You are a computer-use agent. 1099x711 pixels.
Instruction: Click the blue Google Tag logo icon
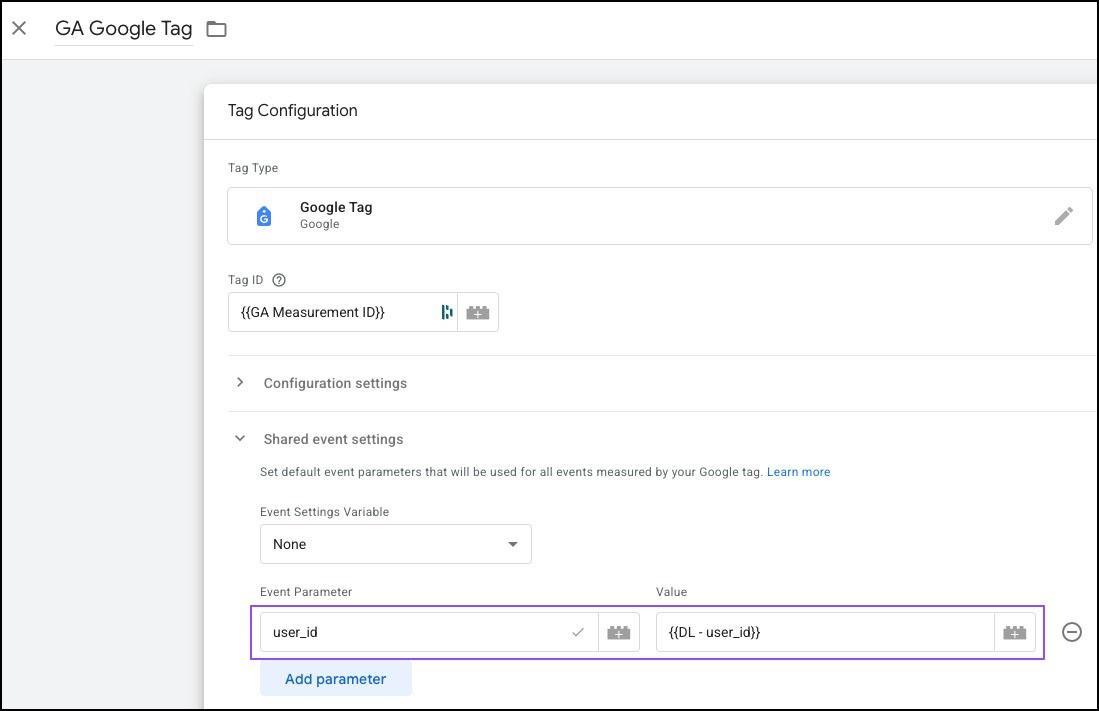264,216
